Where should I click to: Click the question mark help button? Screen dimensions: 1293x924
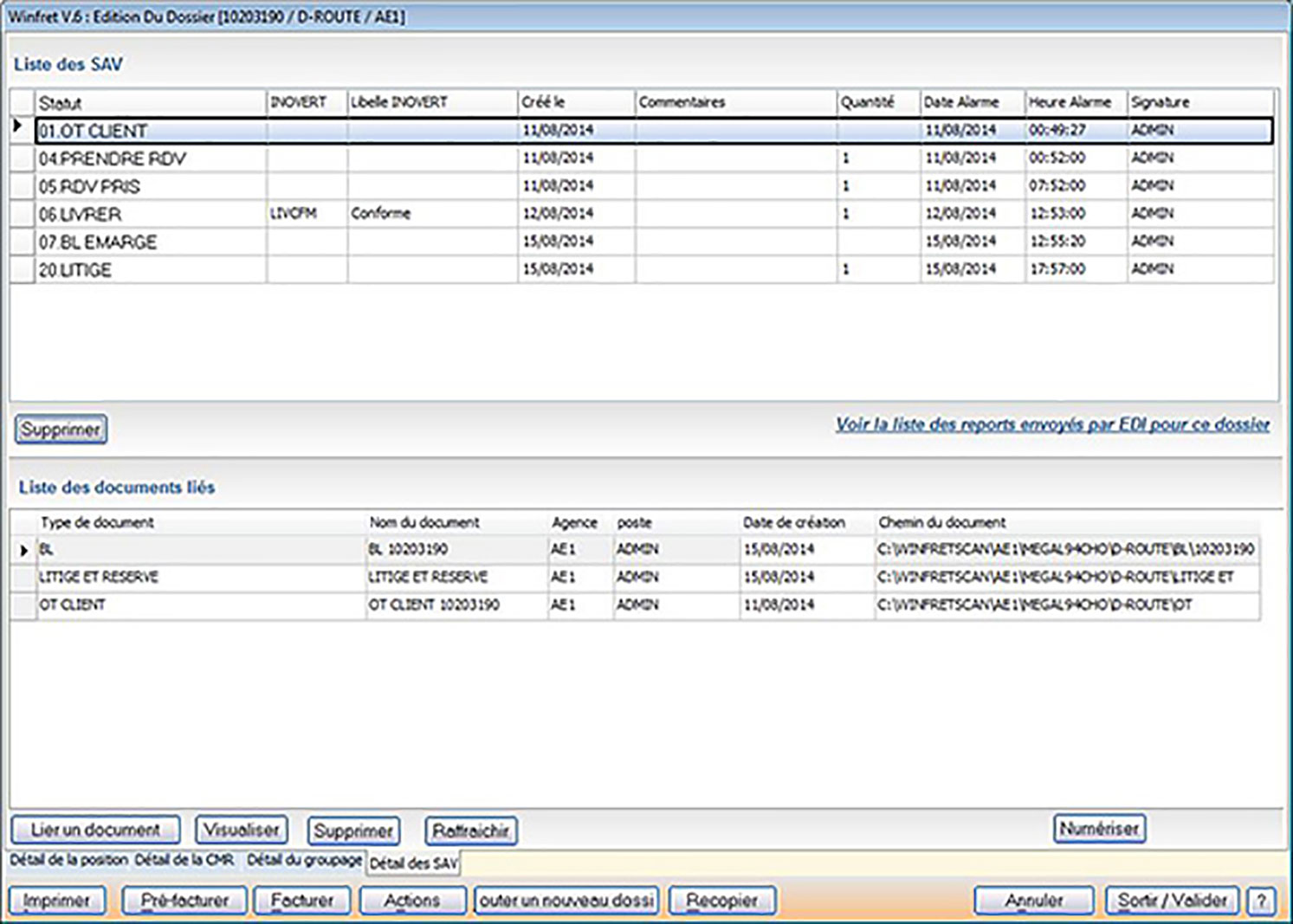1262,900
